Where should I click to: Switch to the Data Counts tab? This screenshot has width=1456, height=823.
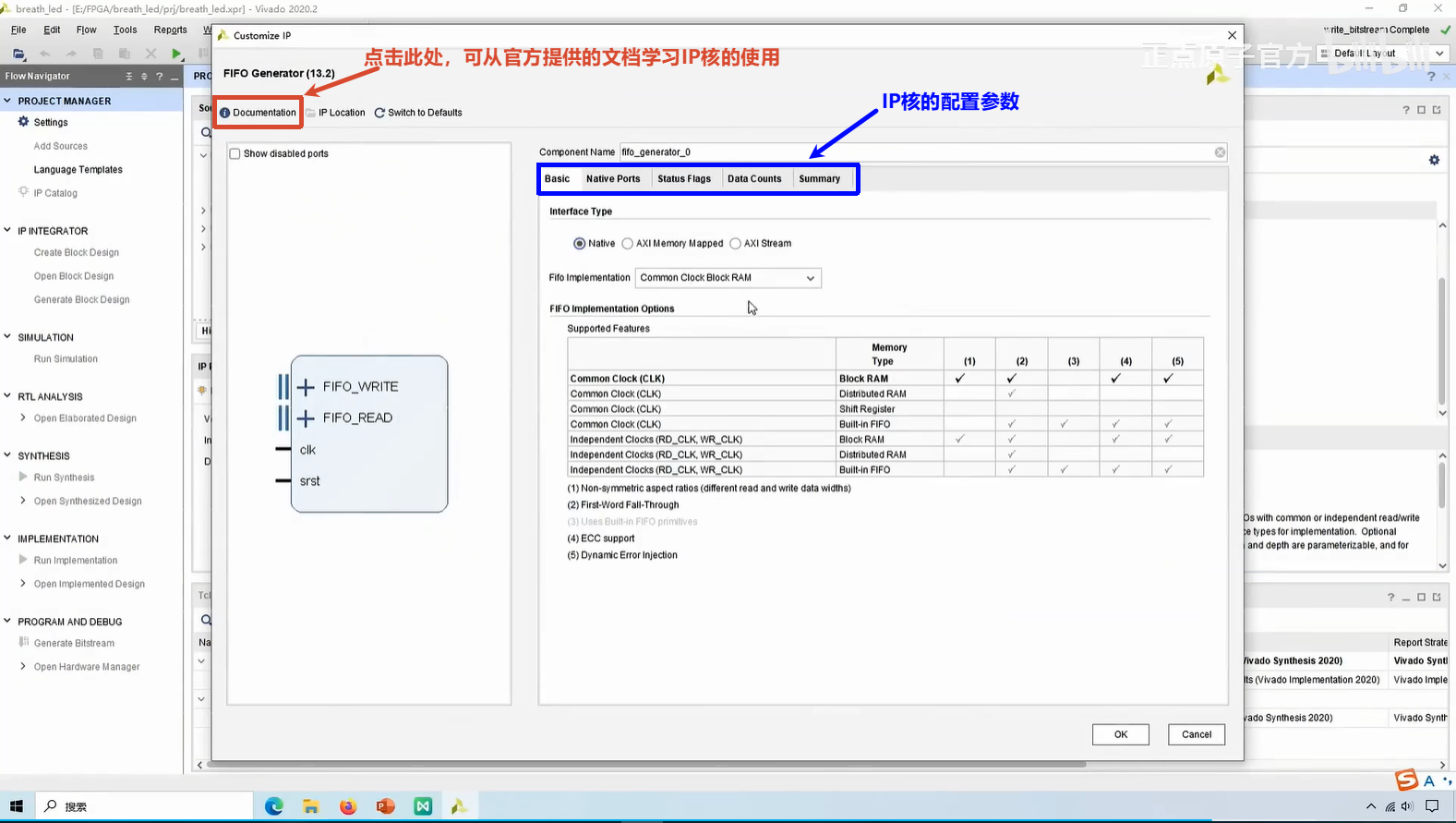[x=754, y=179]
